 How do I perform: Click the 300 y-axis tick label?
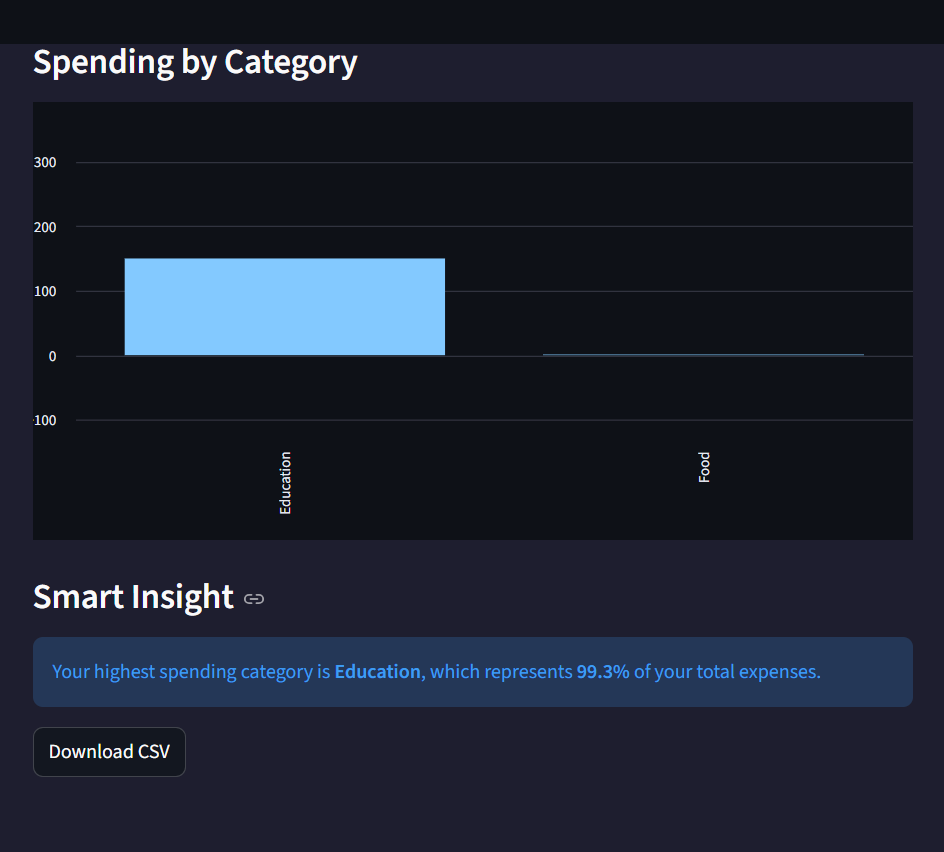pos(45,163)
